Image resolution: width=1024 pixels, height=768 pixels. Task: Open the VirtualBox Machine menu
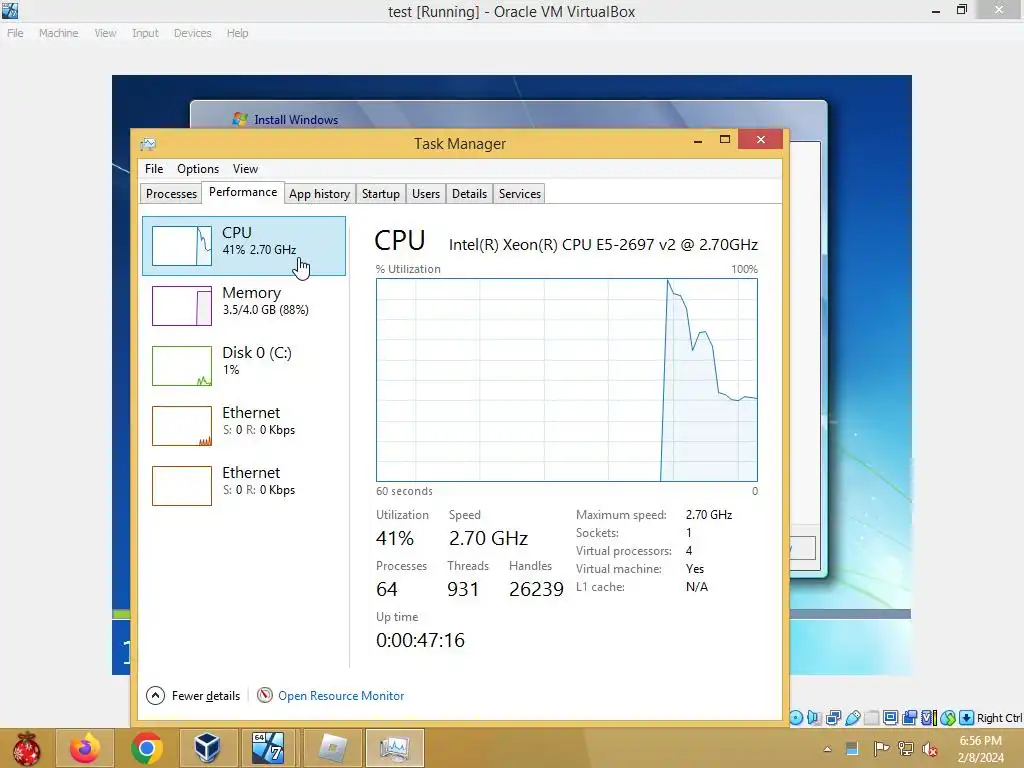(58, 33)
